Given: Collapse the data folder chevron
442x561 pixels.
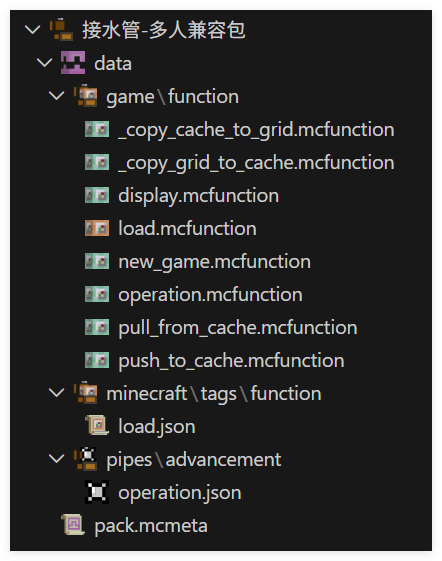Looking at the screenshot, I should [x=44, y=63].
